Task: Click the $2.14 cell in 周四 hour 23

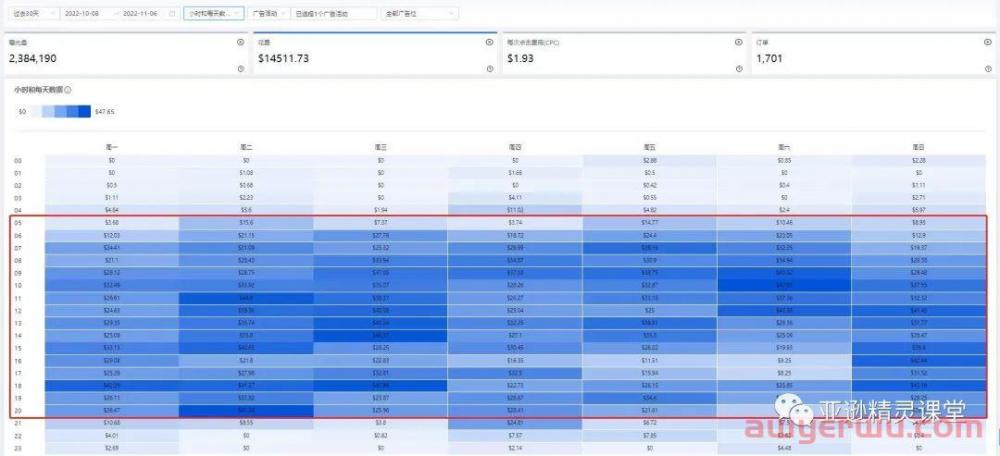Action: click(515, 448)
